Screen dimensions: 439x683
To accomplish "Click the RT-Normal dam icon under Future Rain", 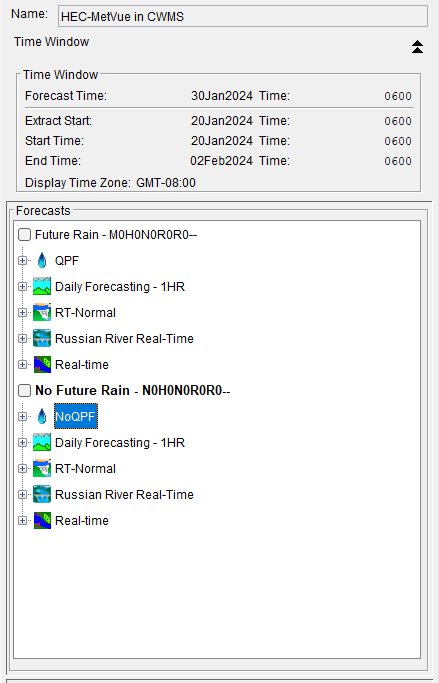I will click(42, 312).
